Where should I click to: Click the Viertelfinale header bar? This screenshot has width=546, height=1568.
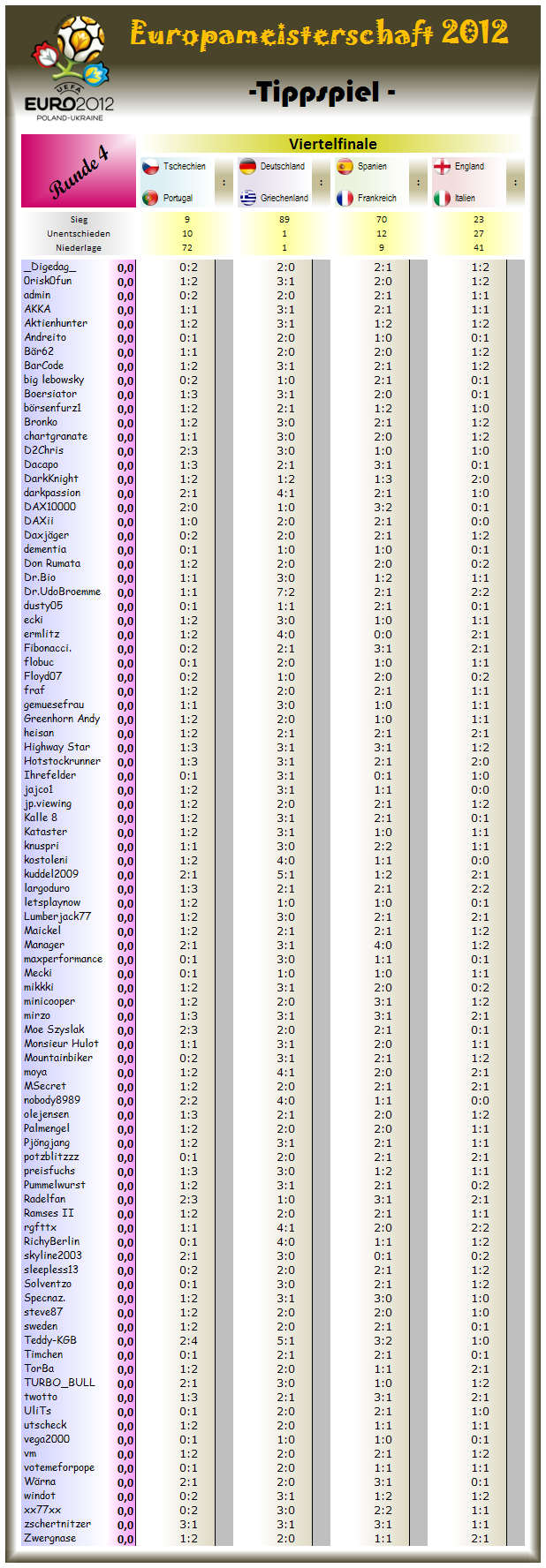click(332, 144)
